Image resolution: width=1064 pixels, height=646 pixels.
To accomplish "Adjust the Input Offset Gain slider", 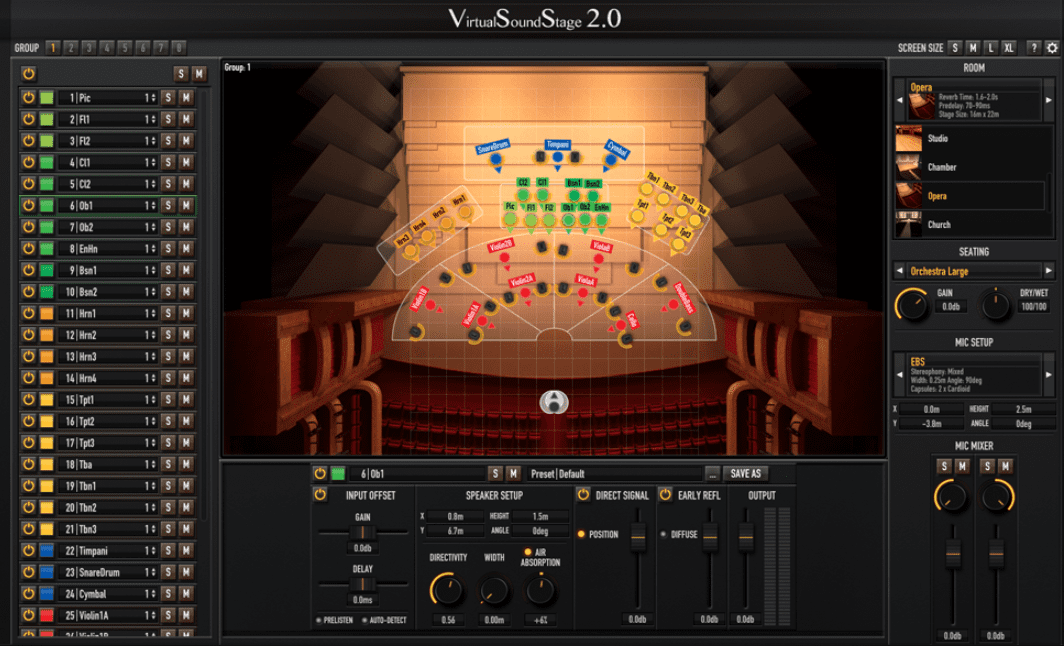I will pos(362,532).
